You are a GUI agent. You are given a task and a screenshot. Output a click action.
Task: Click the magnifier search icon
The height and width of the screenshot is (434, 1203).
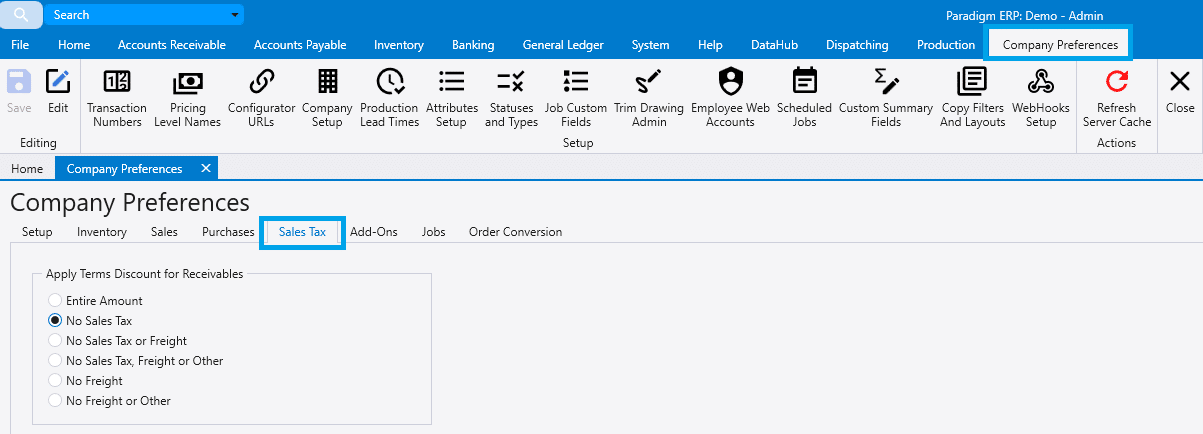click(20, 14)
